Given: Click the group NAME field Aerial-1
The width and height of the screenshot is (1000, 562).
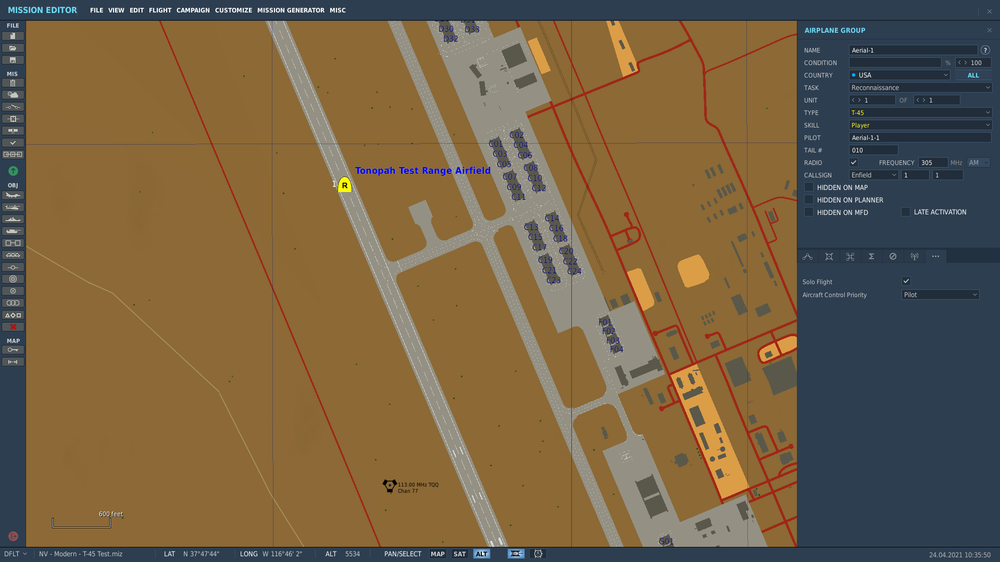Looking at the screenshot, I should [x=913, y=50].
